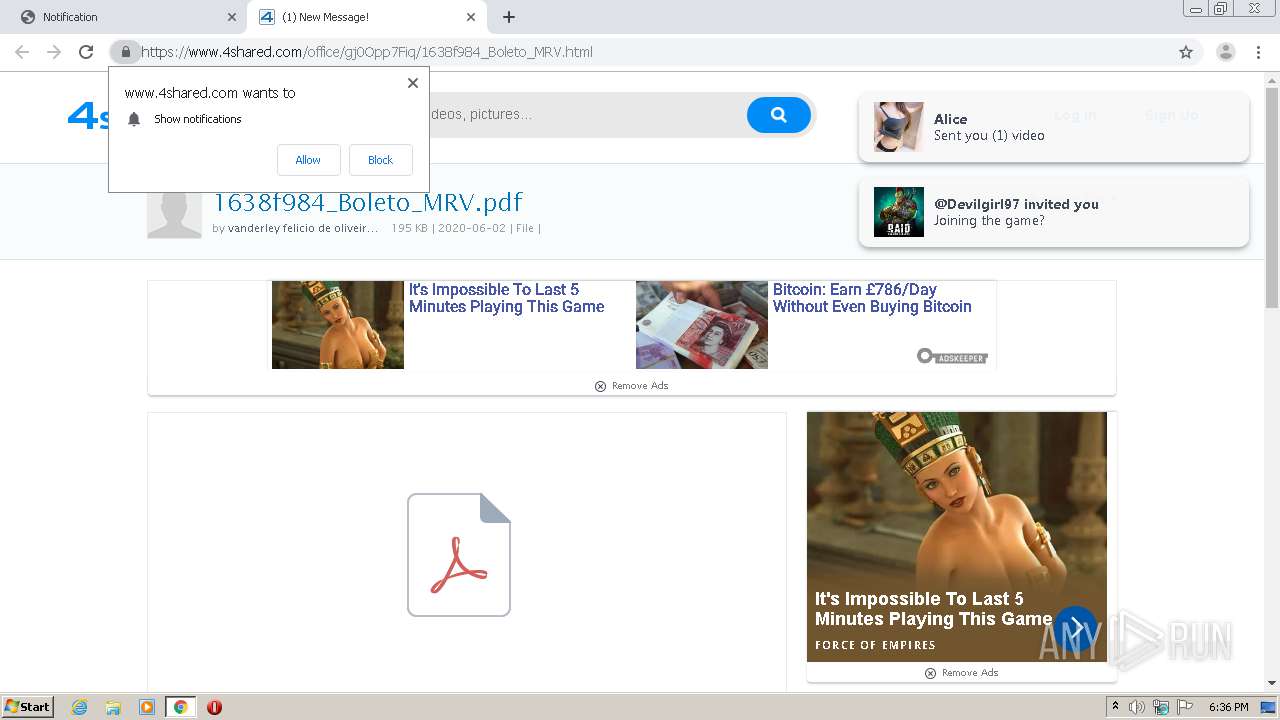Open the File Explorer taskbar icon

click(x=113, y=707)
